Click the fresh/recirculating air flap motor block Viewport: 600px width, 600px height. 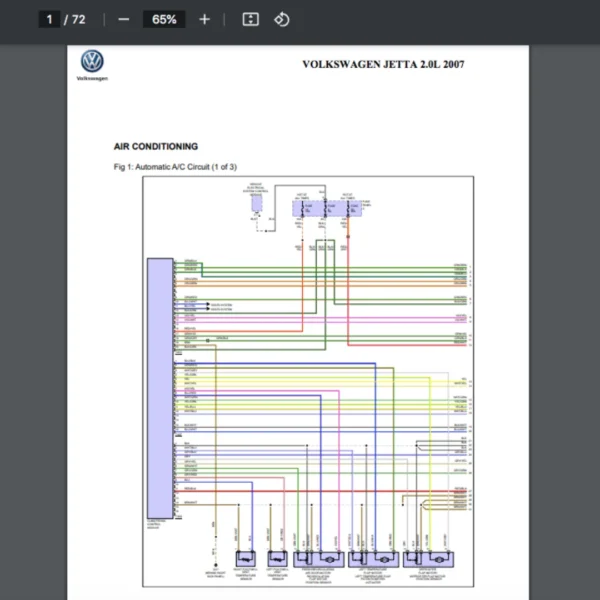tap(319, 560)
